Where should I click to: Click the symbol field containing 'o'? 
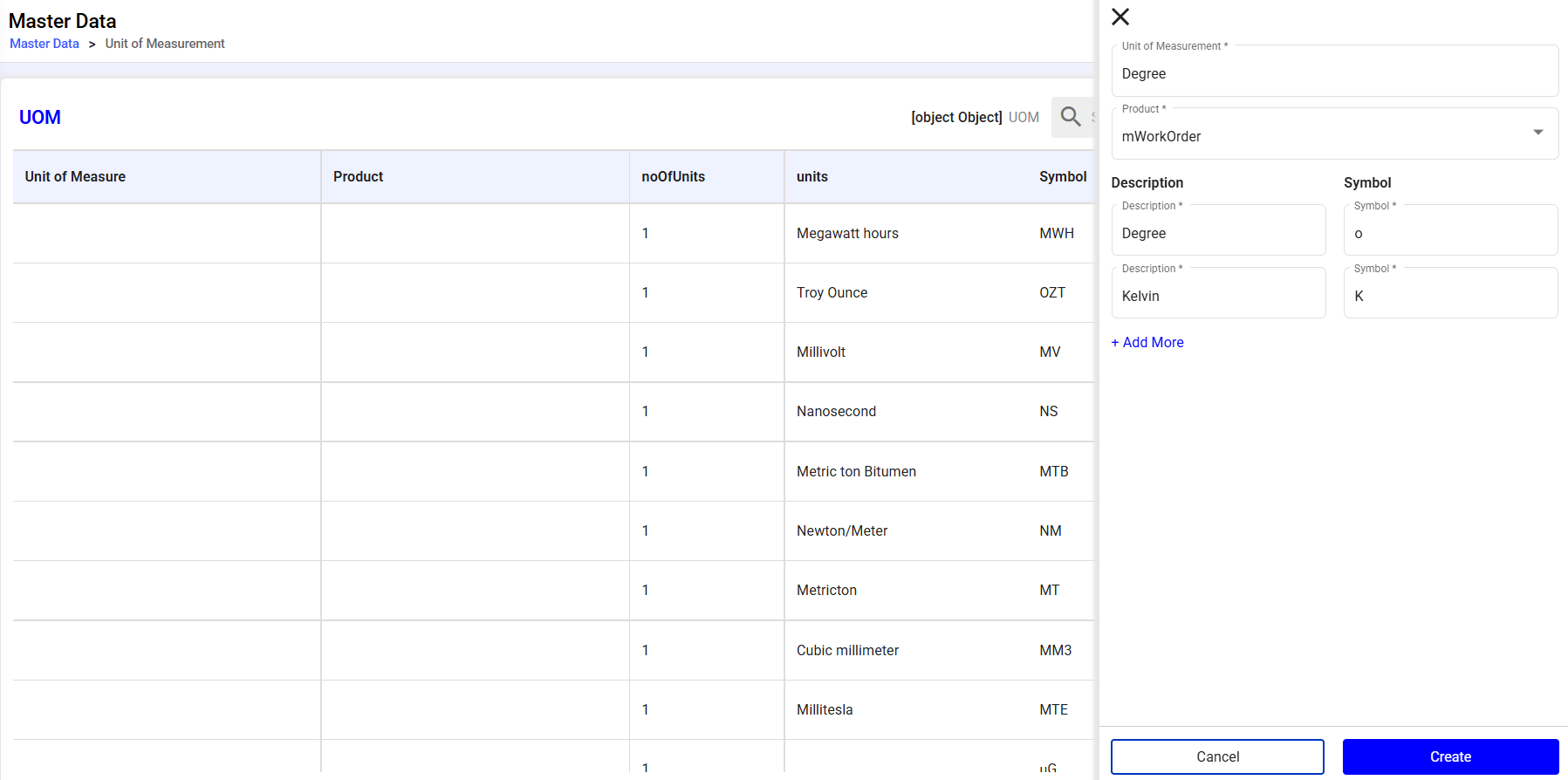click(1449, 233)
